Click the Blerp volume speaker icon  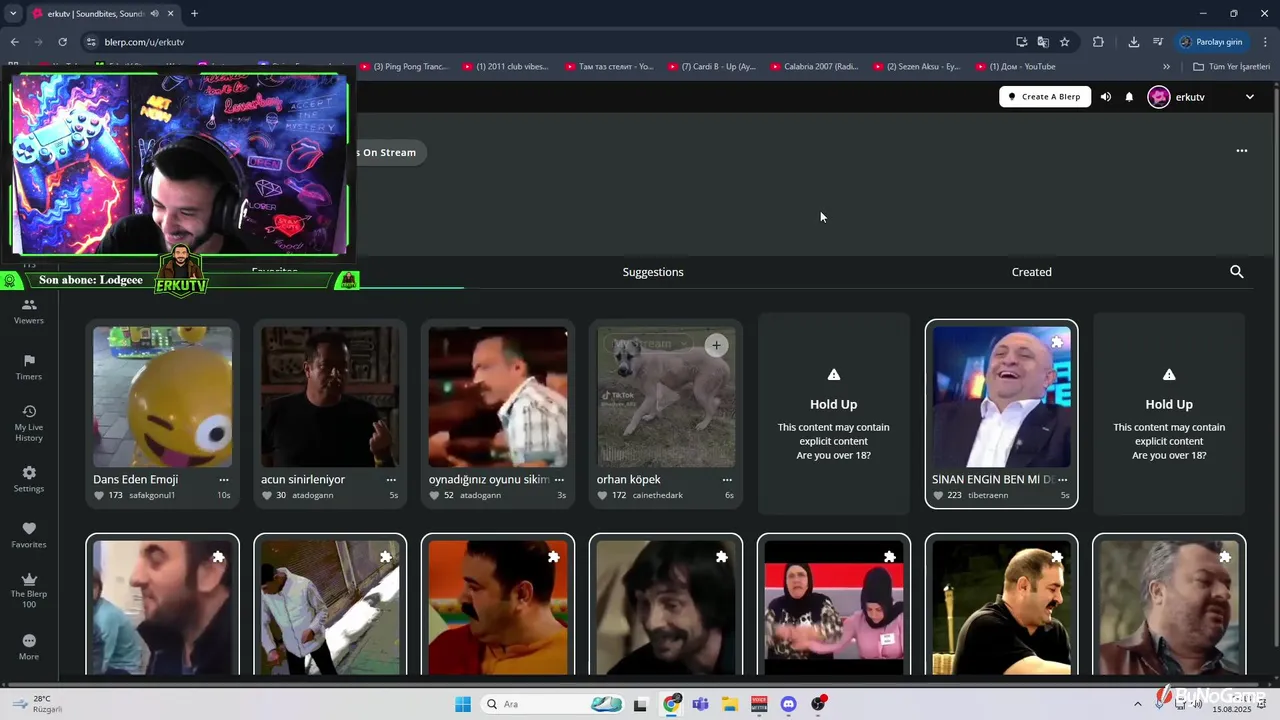tap(1105, 97)
